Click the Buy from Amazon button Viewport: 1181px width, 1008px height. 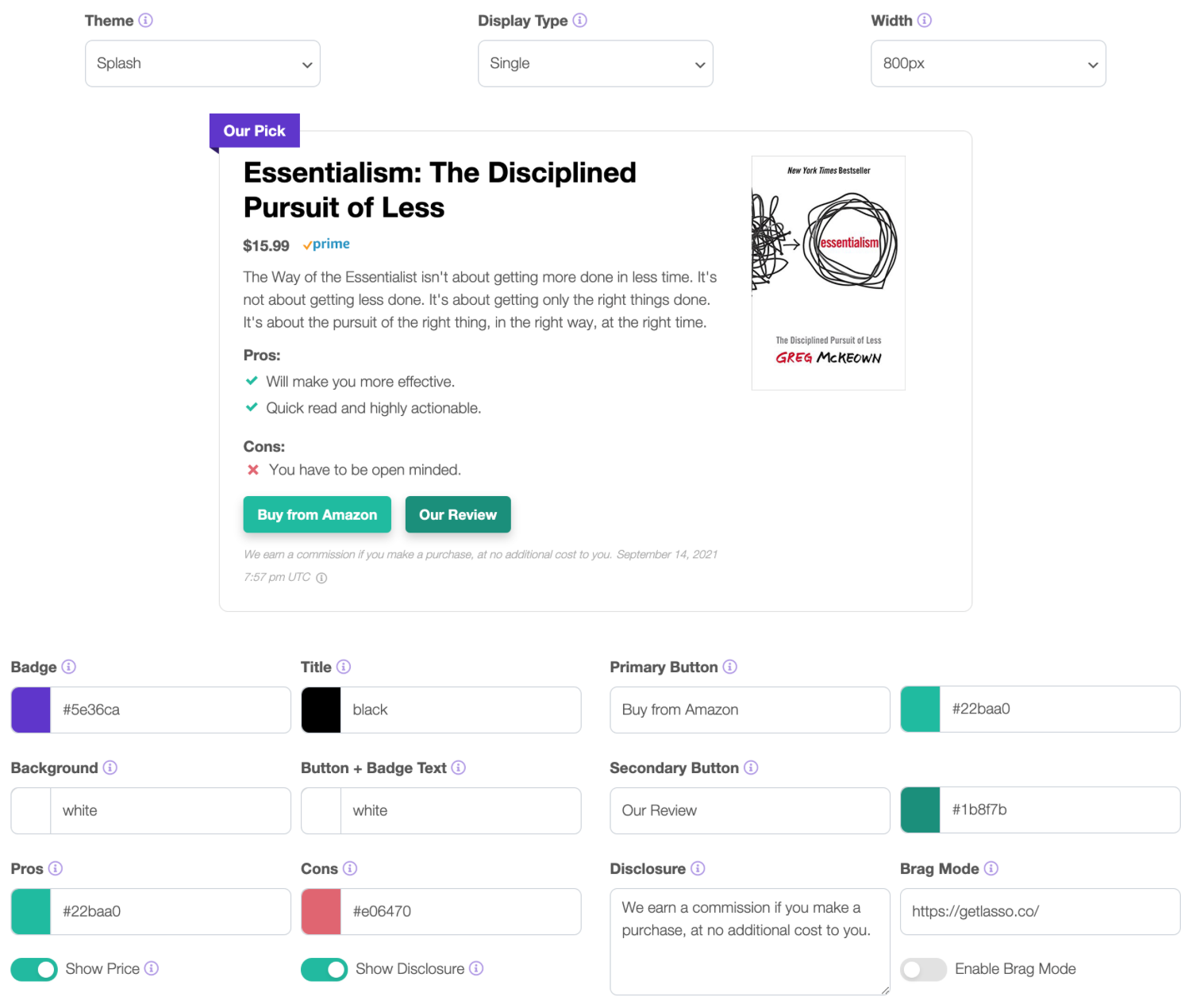pyautogui.click(x=317, y=515)
